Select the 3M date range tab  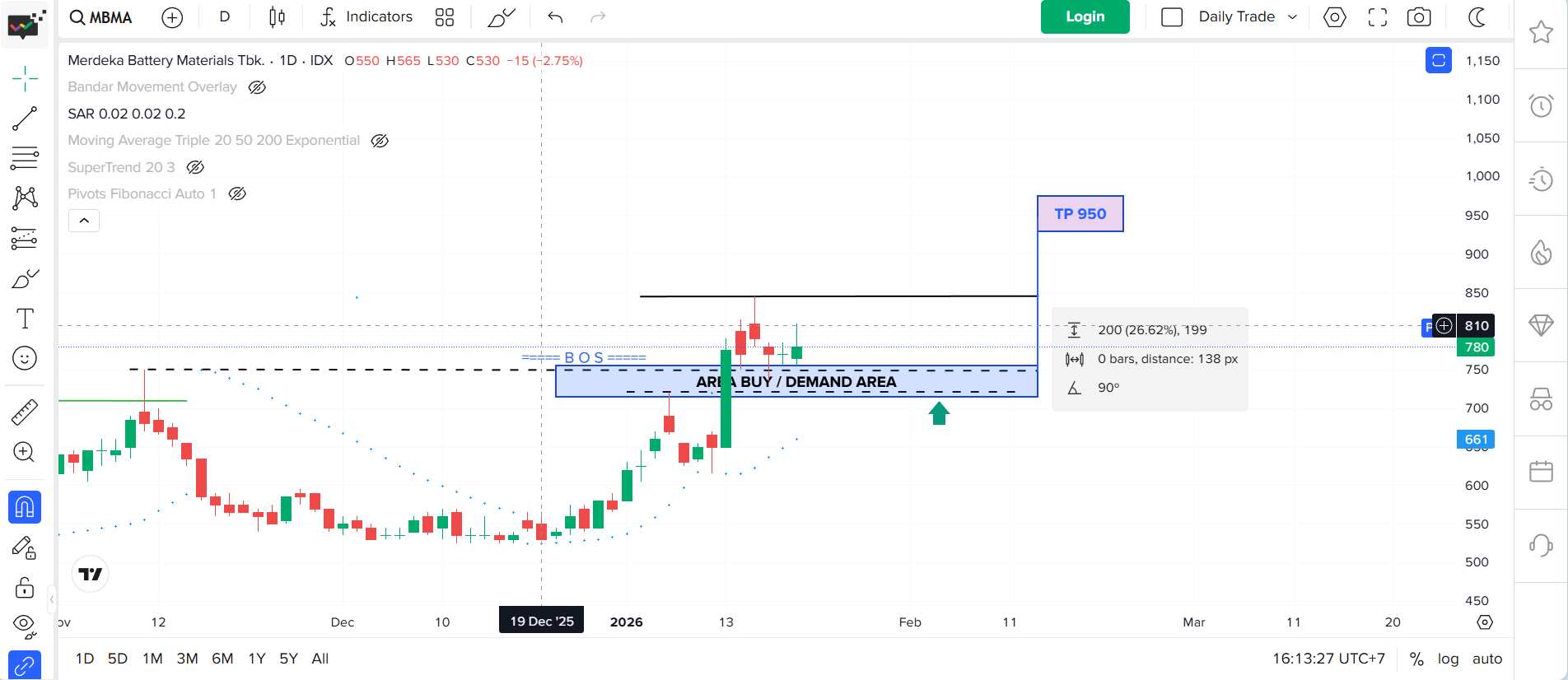point(187,659)
